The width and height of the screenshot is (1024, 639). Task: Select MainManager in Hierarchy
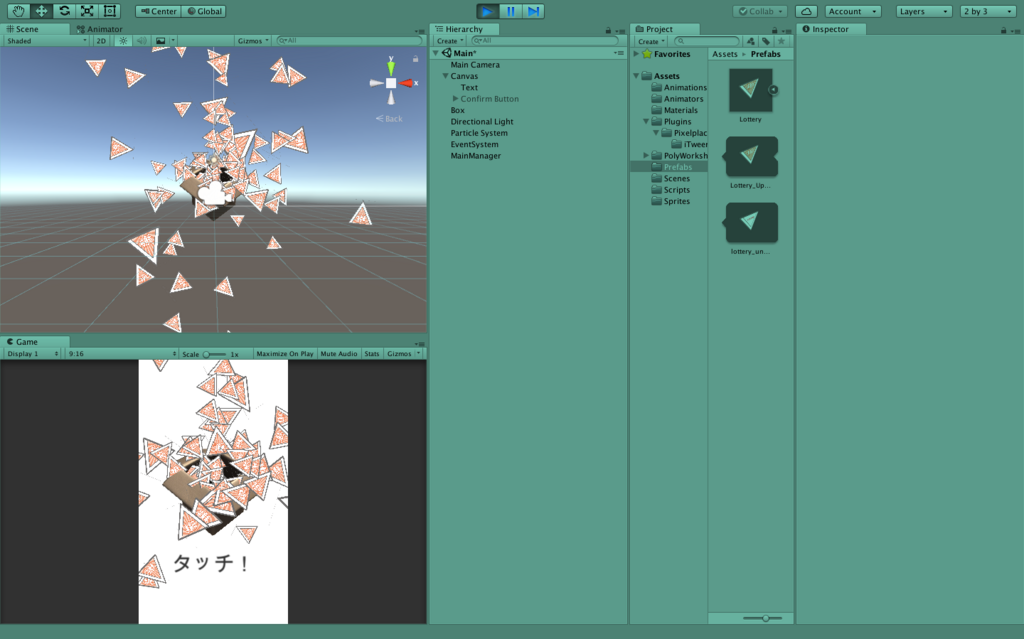click(475, 156)
